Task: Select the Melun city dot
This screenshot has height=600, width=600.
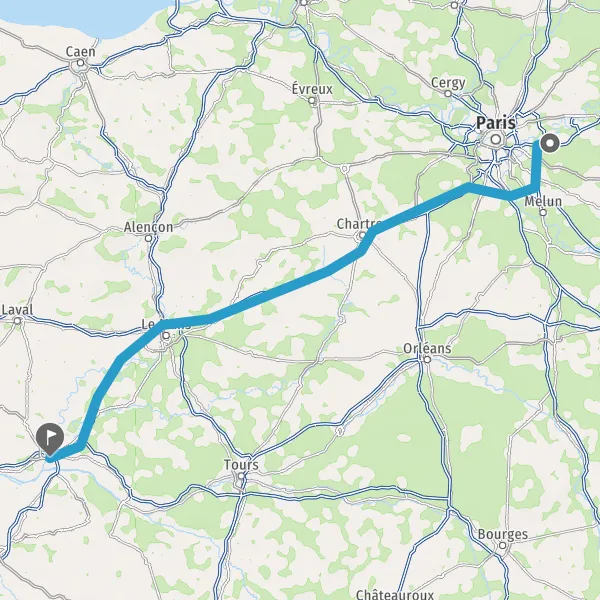Action: click(x=543, y=212)
